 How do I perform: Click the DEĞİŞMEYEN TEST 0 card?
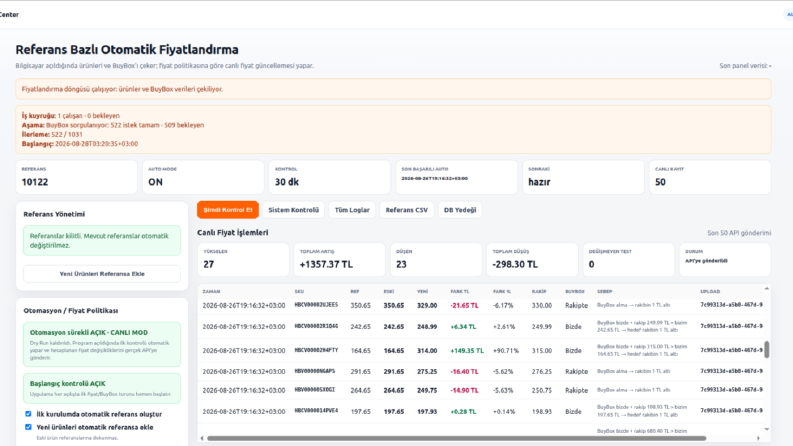pyautogui.click(x=629, y=259)
